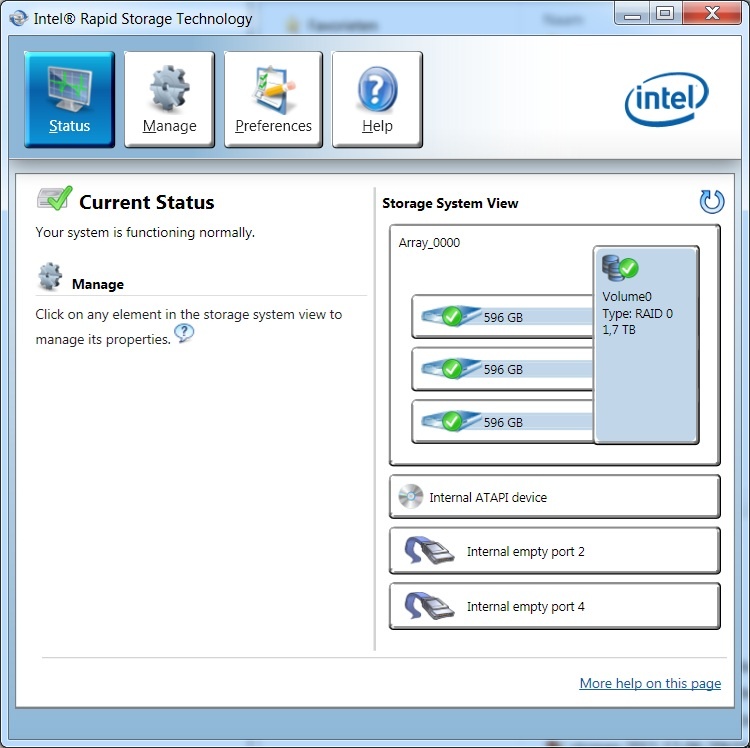The image size is (750, 748).
Task: Click the green check icon on second disk
Action: pos(452,369)
